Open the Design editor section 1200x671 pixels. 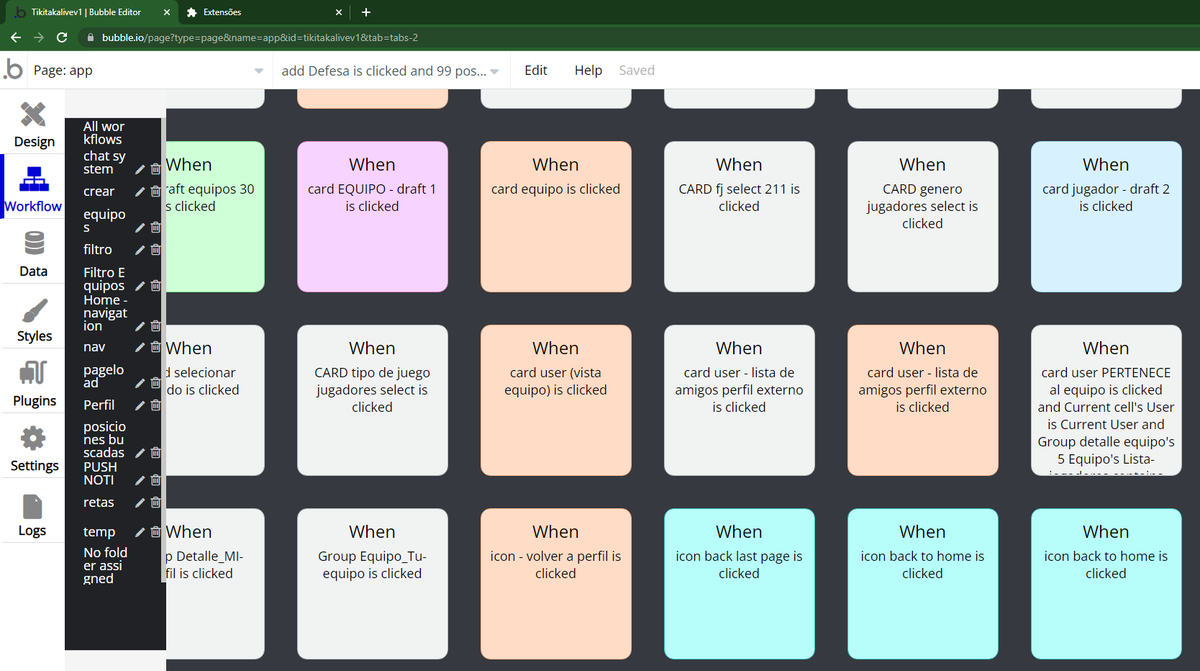coord(33,123)
